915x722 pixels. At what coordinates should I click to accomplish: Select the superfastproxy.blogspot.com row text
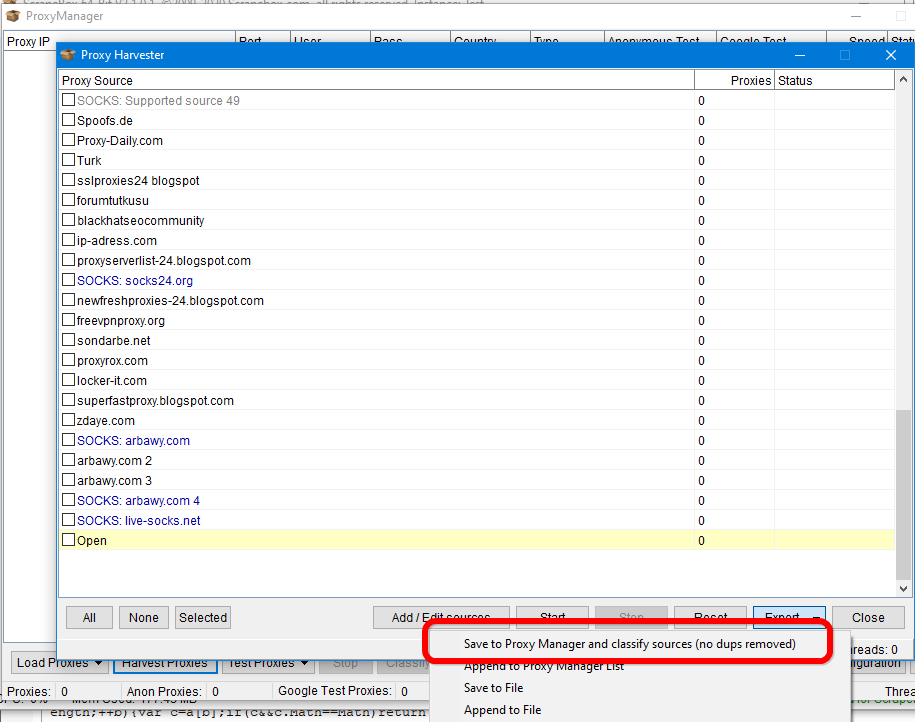(155, 400)
